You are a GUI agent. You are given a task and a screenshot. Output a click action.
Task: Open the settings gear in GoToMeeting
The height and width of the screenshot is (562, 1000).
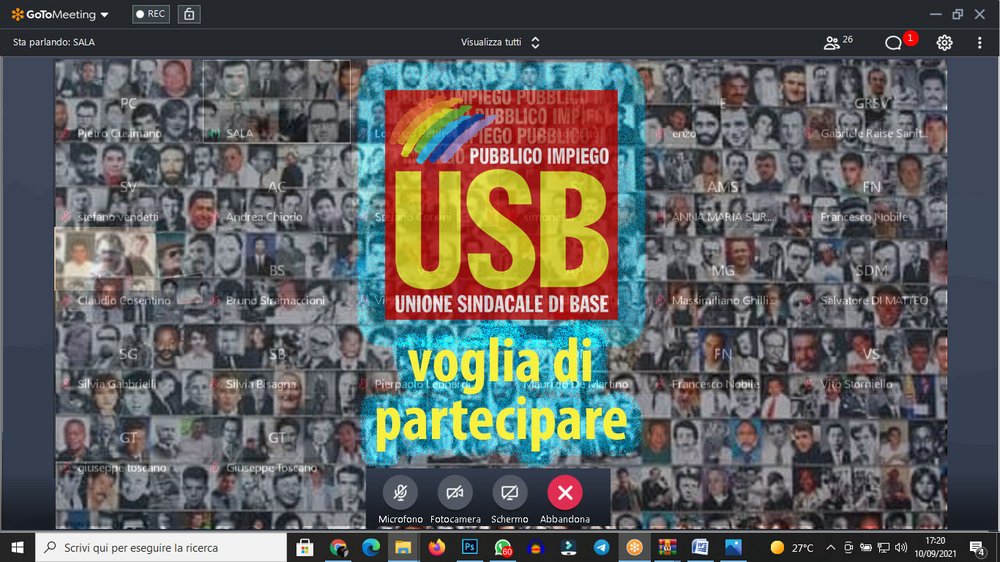pos(944,43)
